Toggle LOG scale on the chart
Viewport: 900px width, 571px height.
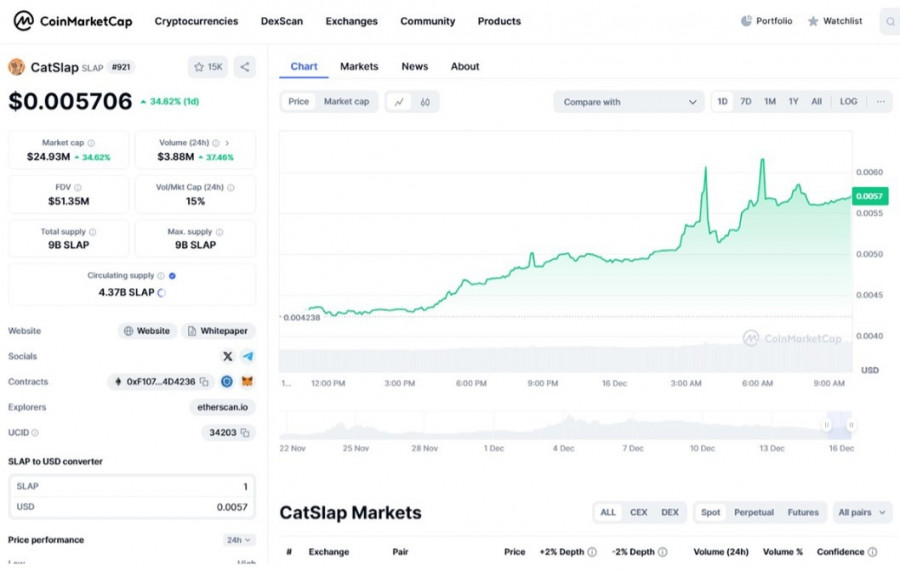848,102
